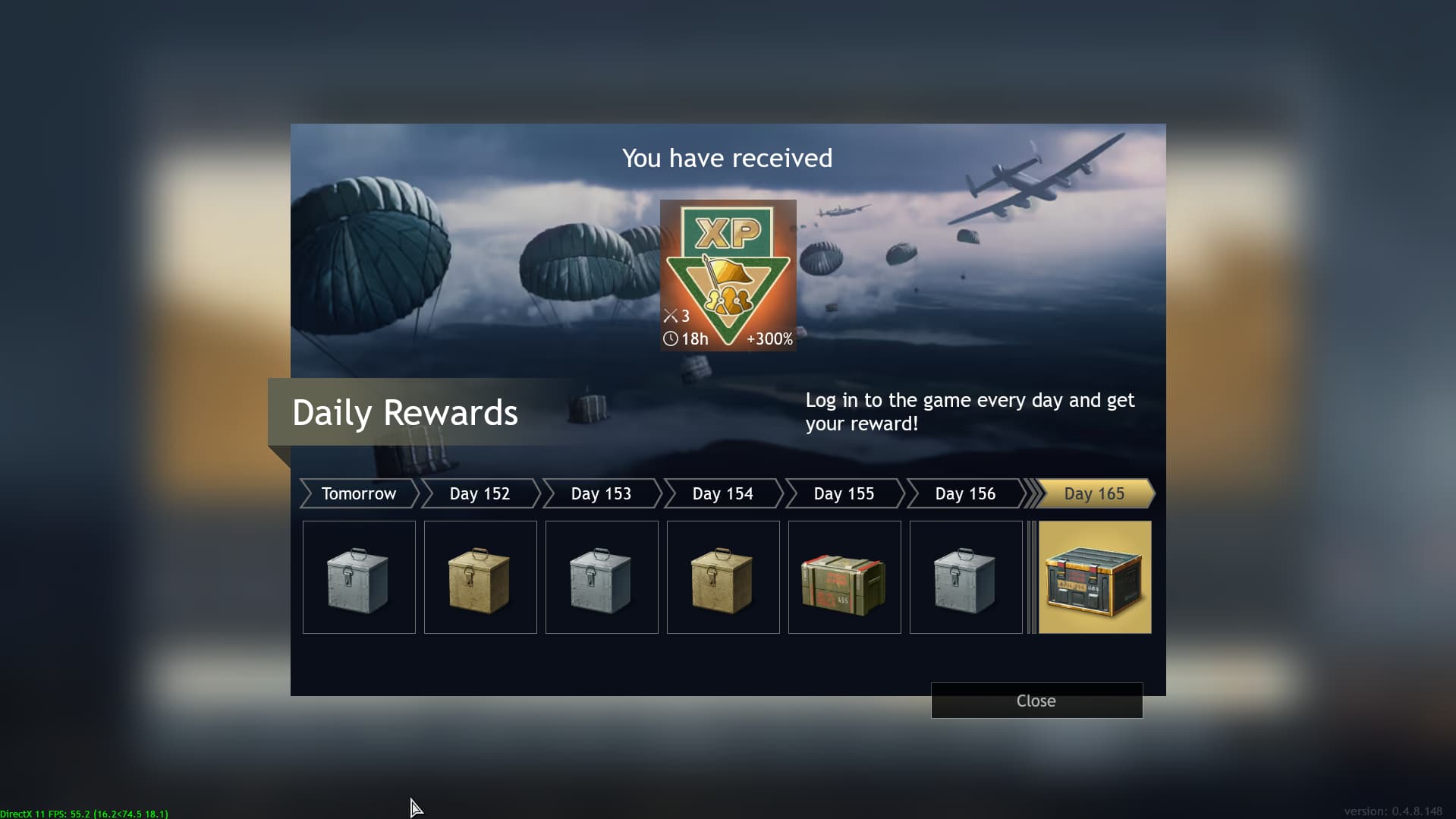Select the green military crate for Day 155

[x=844, y=577]
